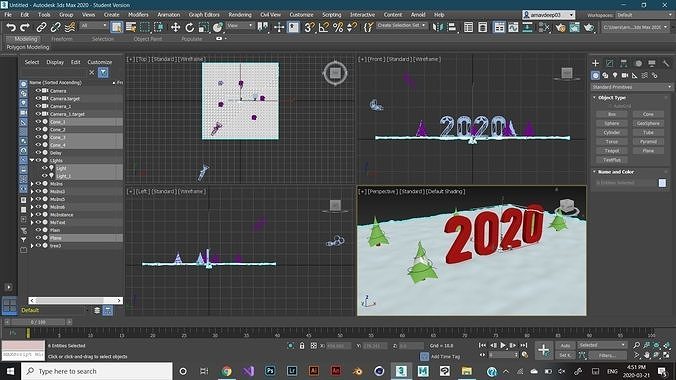676x380 pixels.
Task: Click the Teapot primitive button
Action: pyautogui.click(x=612, y=151)
